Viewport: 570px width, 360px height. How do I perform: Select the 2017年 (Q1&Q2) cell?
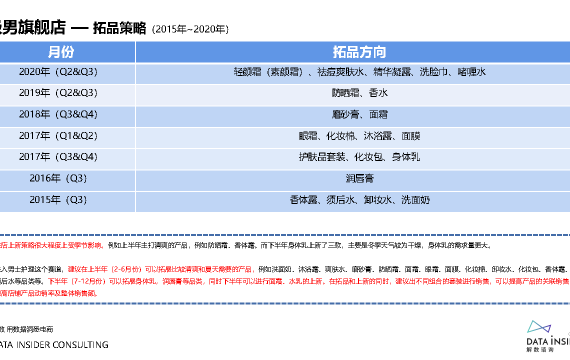point(67,138)
